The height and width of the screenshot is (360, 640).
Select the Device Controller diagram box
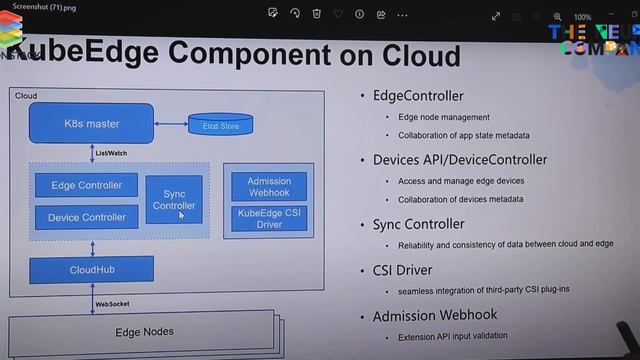[x=87, y=217]
